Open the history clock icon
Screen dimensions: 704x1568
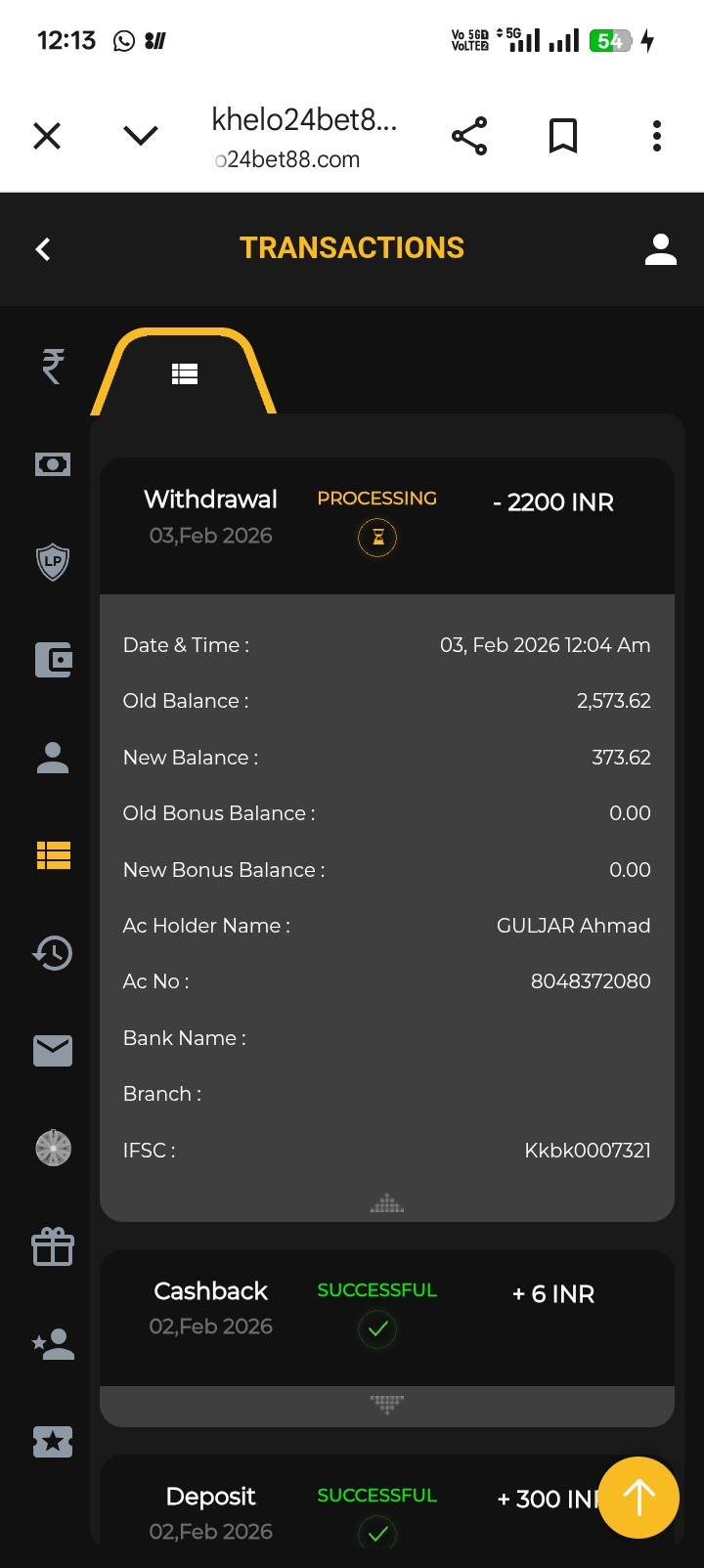pyautogui.click(x=53, y=953)
